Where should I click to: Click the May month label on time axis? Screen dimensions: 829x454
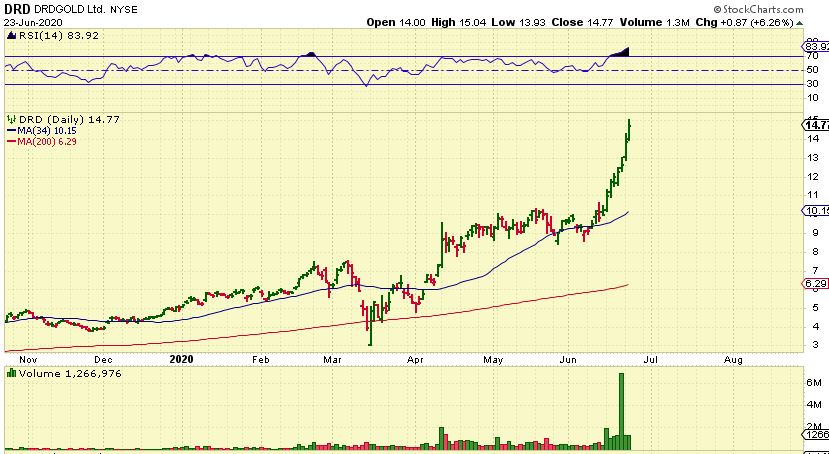point(493,359)
